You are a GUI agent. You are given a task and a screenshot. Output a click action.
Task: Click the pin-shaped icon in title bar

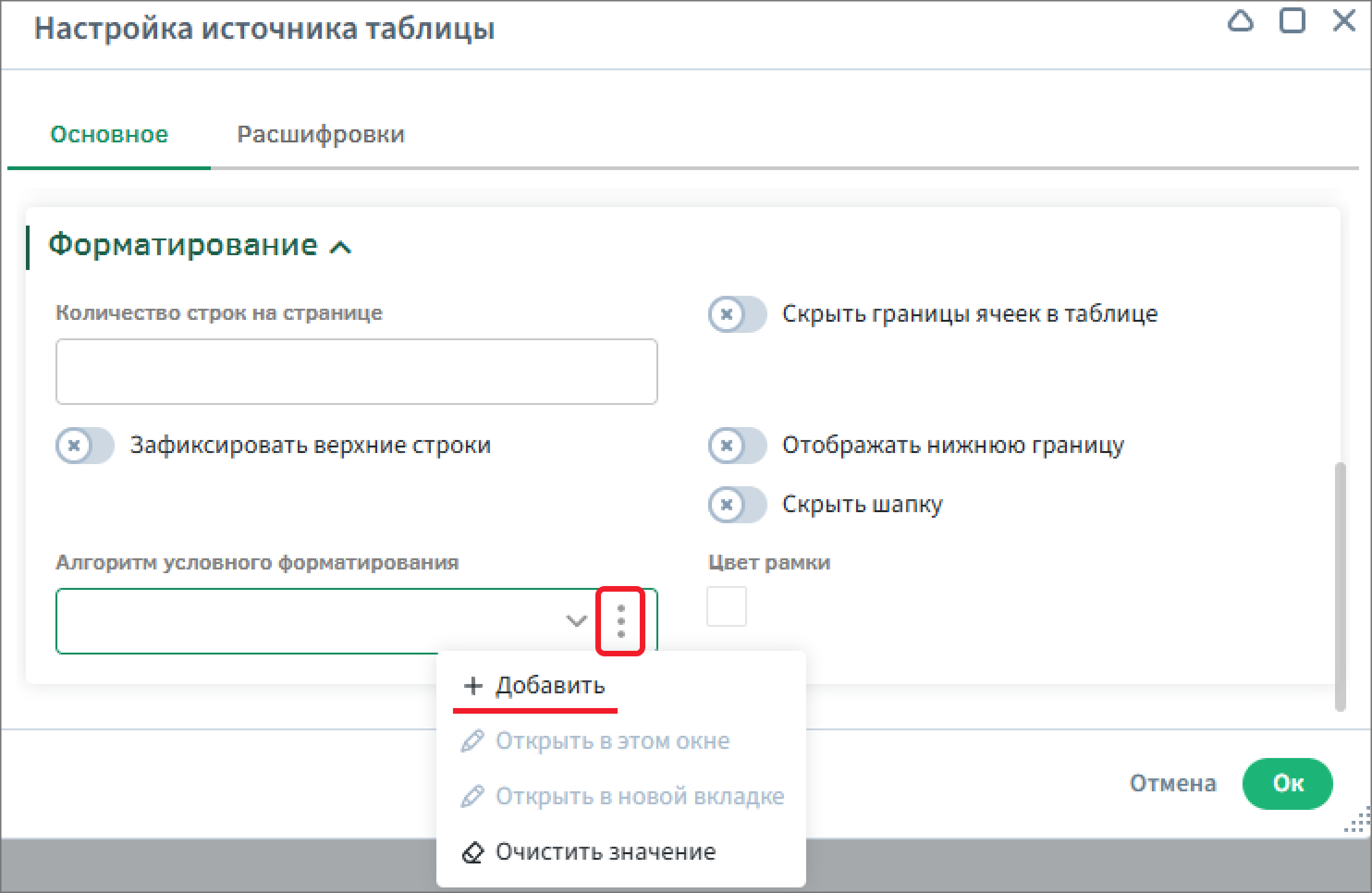[x=1240, y=21]
